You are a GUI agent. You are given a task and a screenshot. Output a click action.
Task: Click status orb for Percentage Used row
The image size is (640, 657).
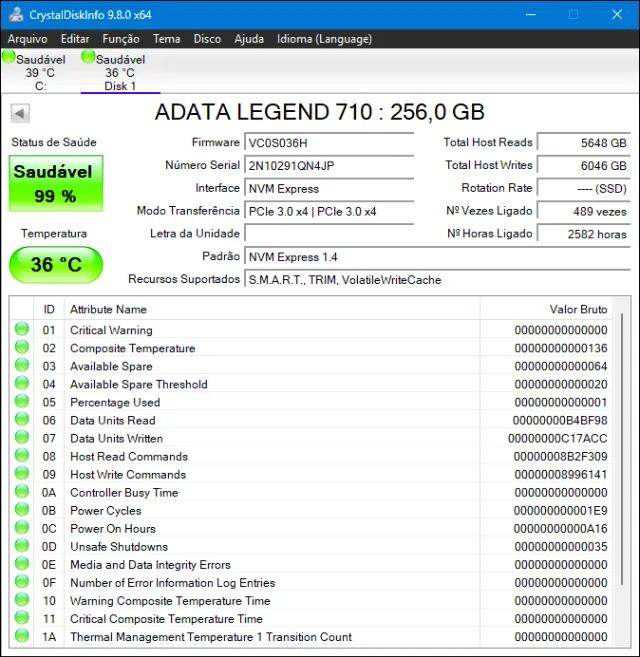click(22, 401)
